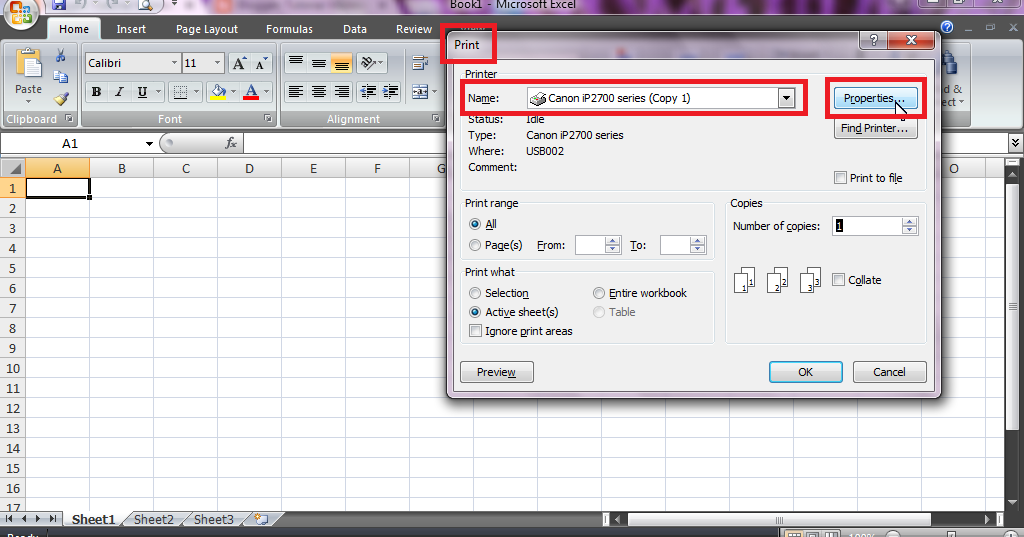Click the Cut scissors icon
This screenshot has width=1024, height=537.
coord(61,55)
